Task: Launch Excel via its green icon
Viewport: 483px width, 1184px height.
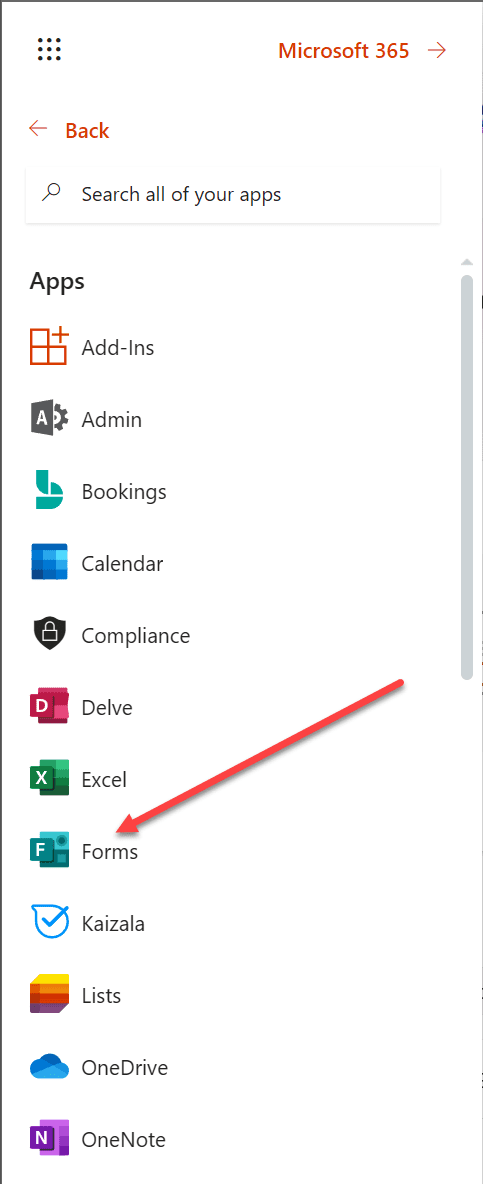Action: (49, 779)
